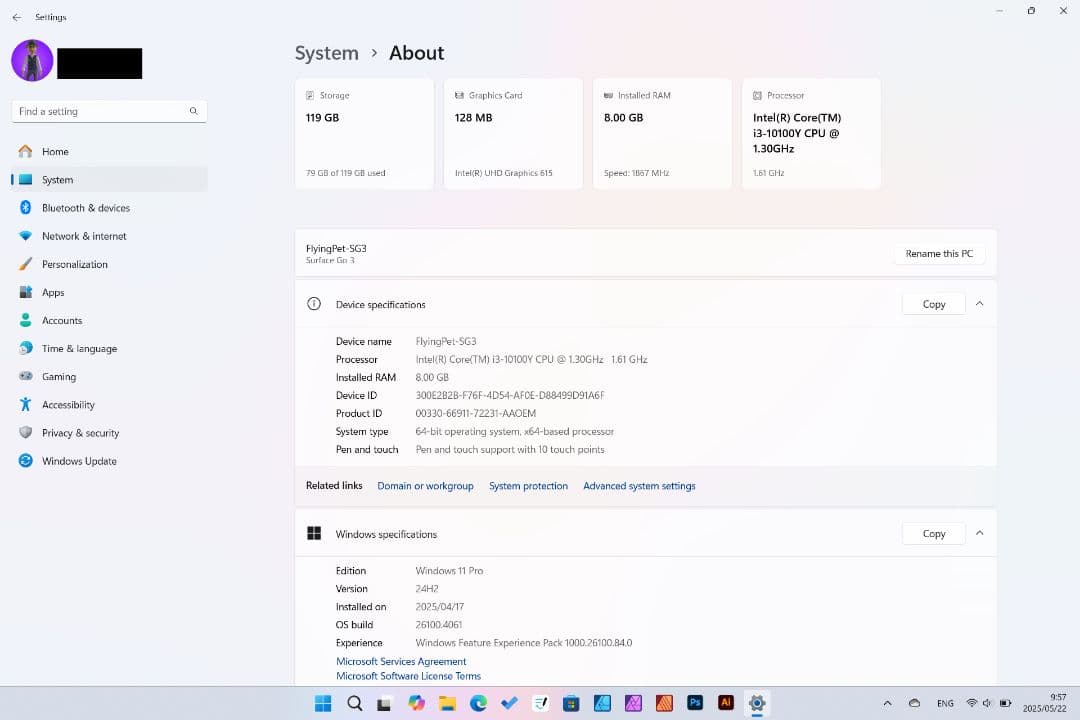Launch Microsoft Edge from the taskbar
The width and height of the screenshot is (1080, 720).
(x=478, y=703)
